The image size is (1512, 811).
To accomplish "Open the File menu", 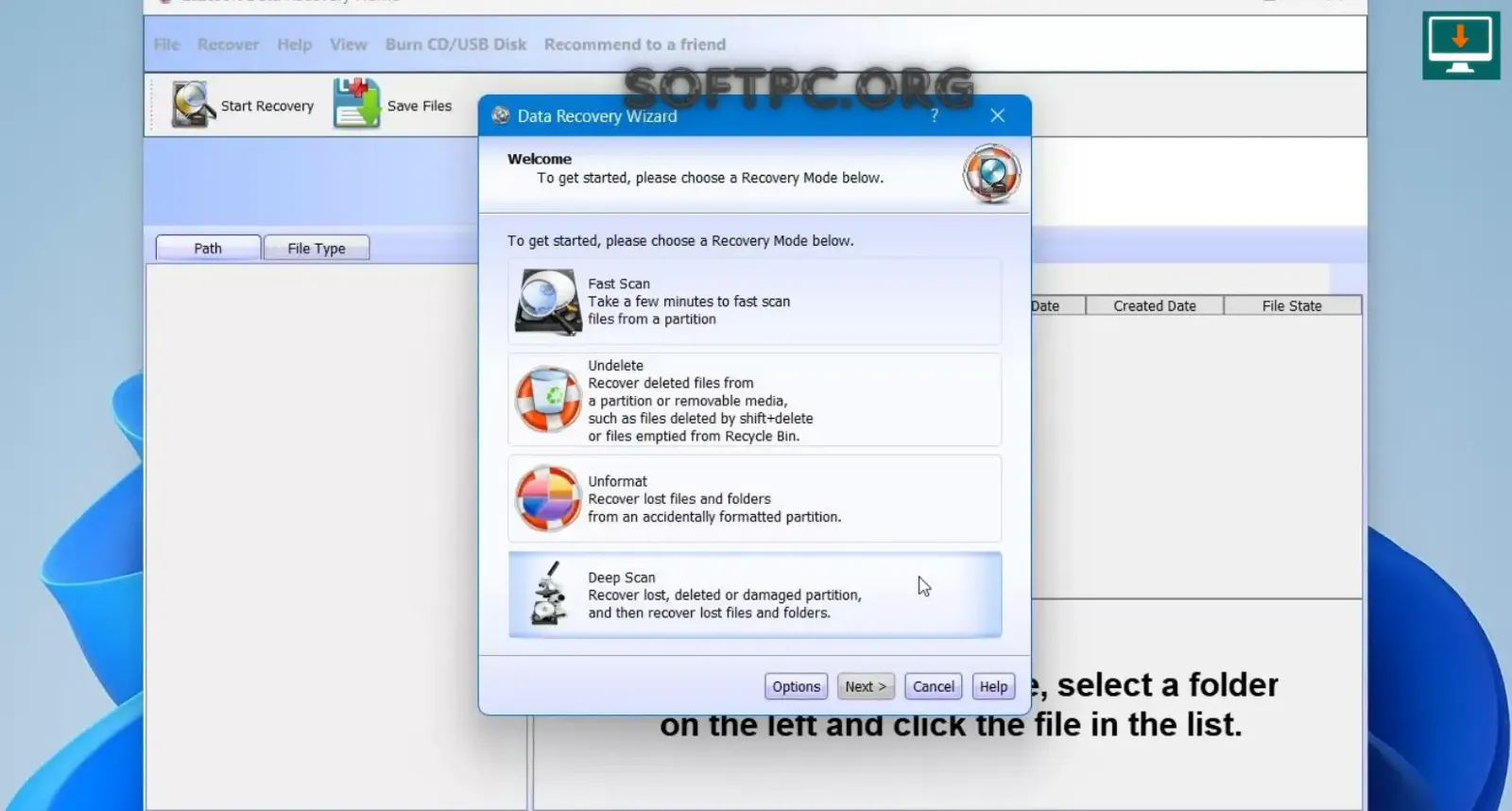I will 166,44.
